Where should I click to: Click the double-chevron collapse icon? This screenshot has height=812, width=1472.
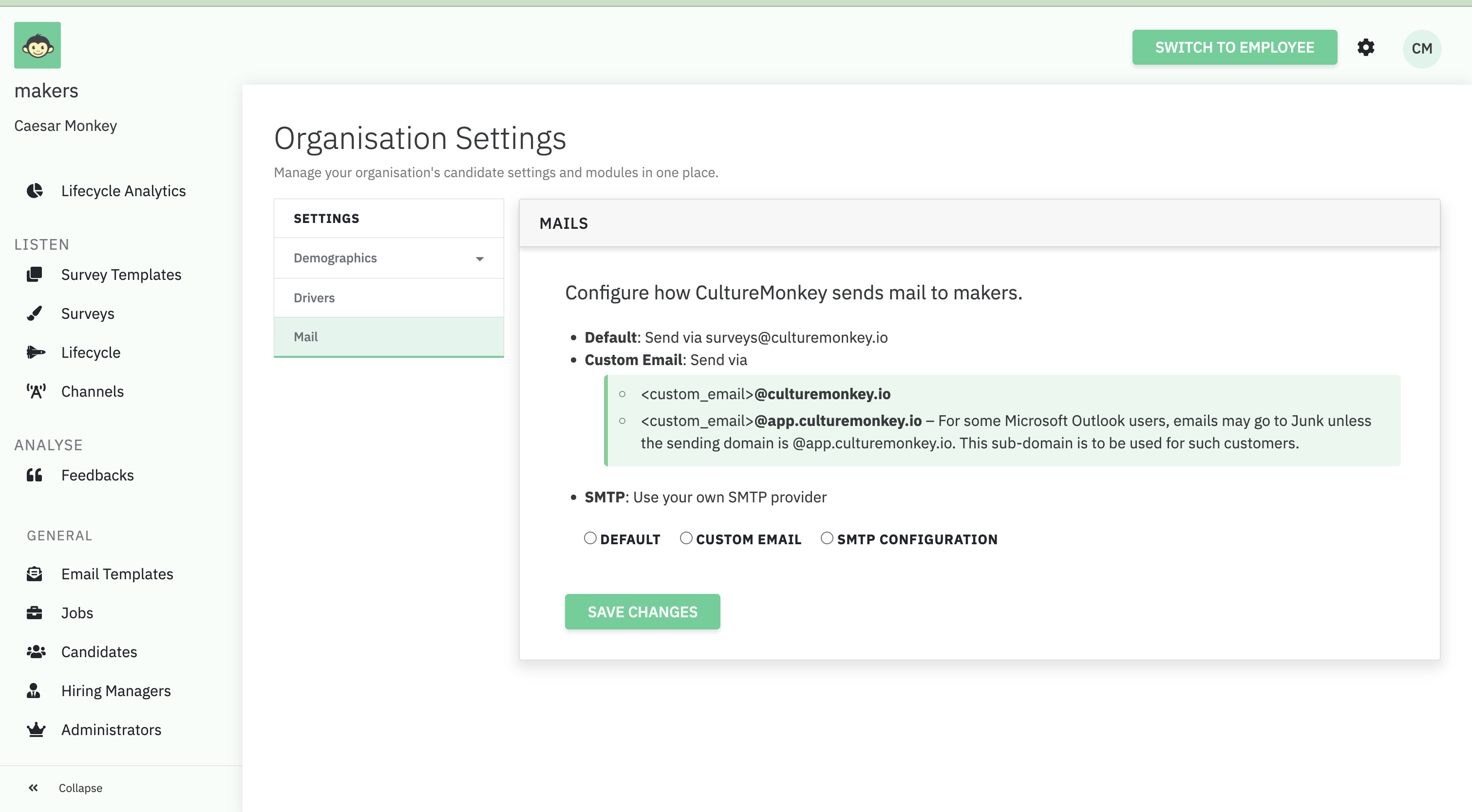pyautogui.click(x=33, y=788)
